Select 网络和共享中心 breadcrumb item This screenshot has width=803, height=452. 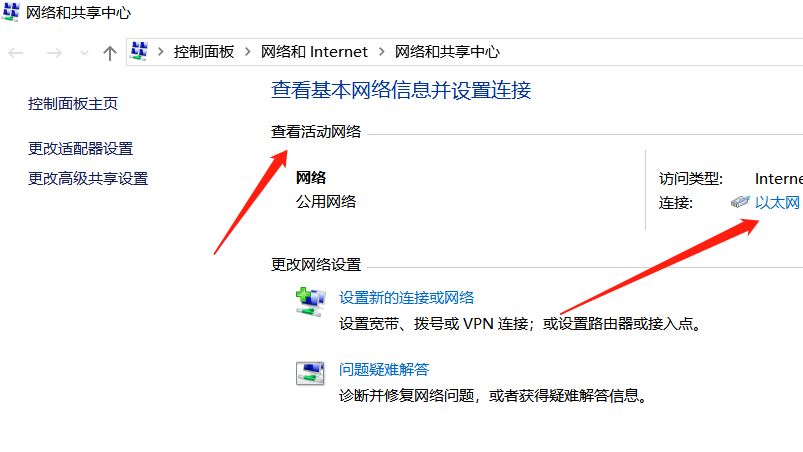point(447,52)
